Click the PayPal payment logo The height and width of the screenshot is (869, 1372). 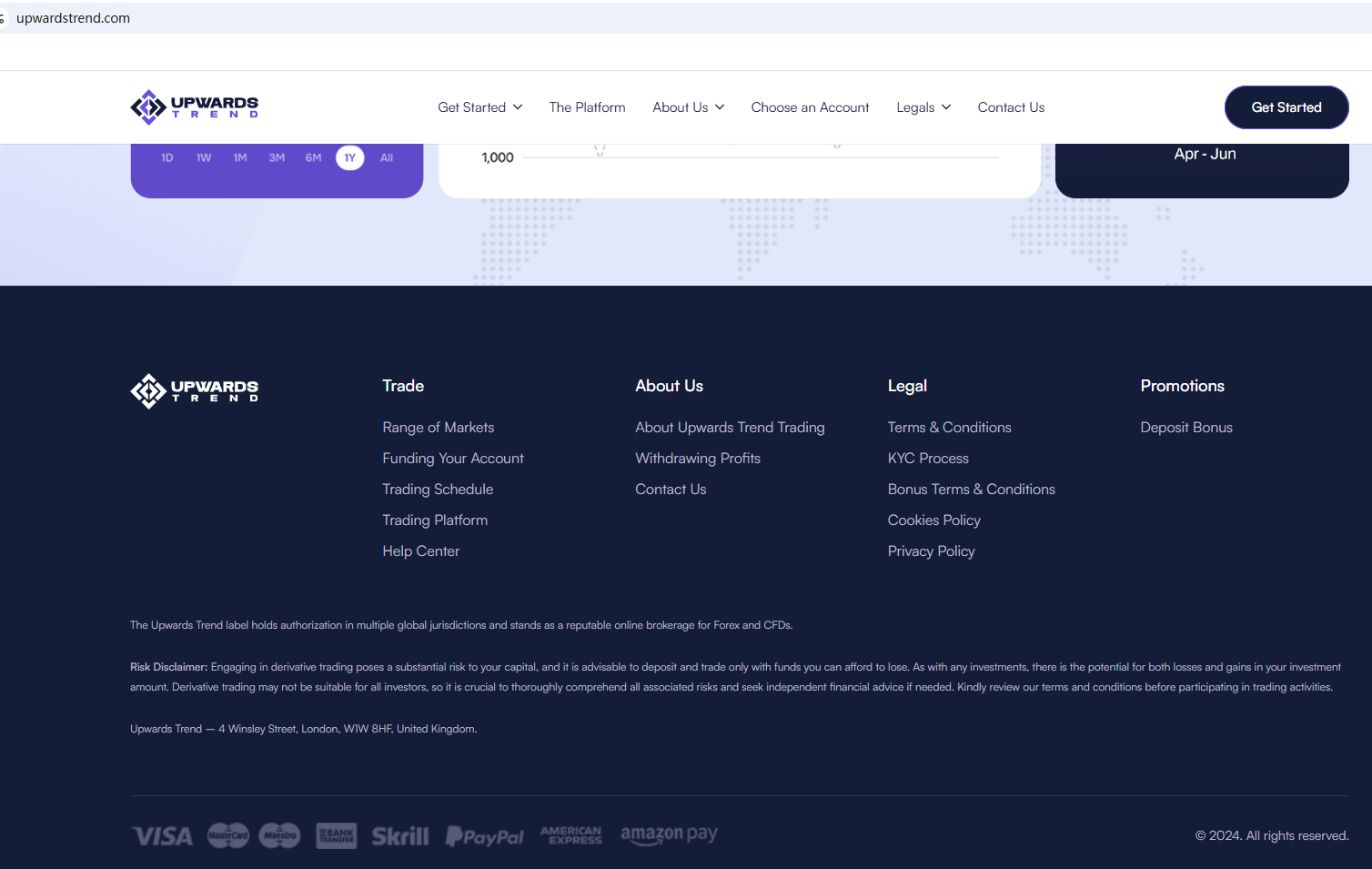[485, 836]
